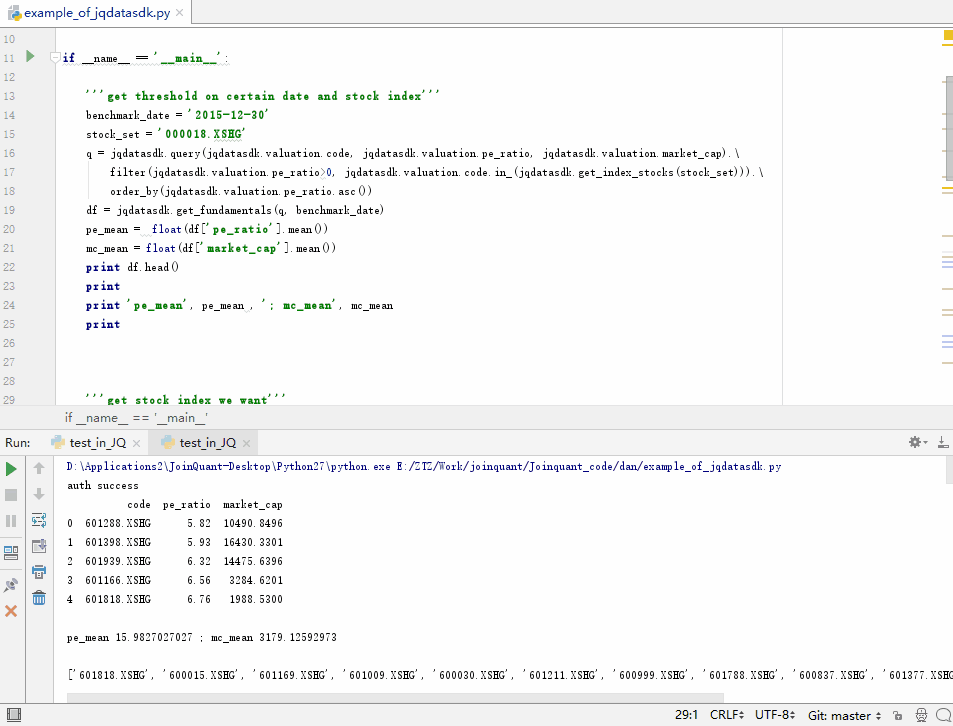Change line separator from CRLF

(727, 715)
